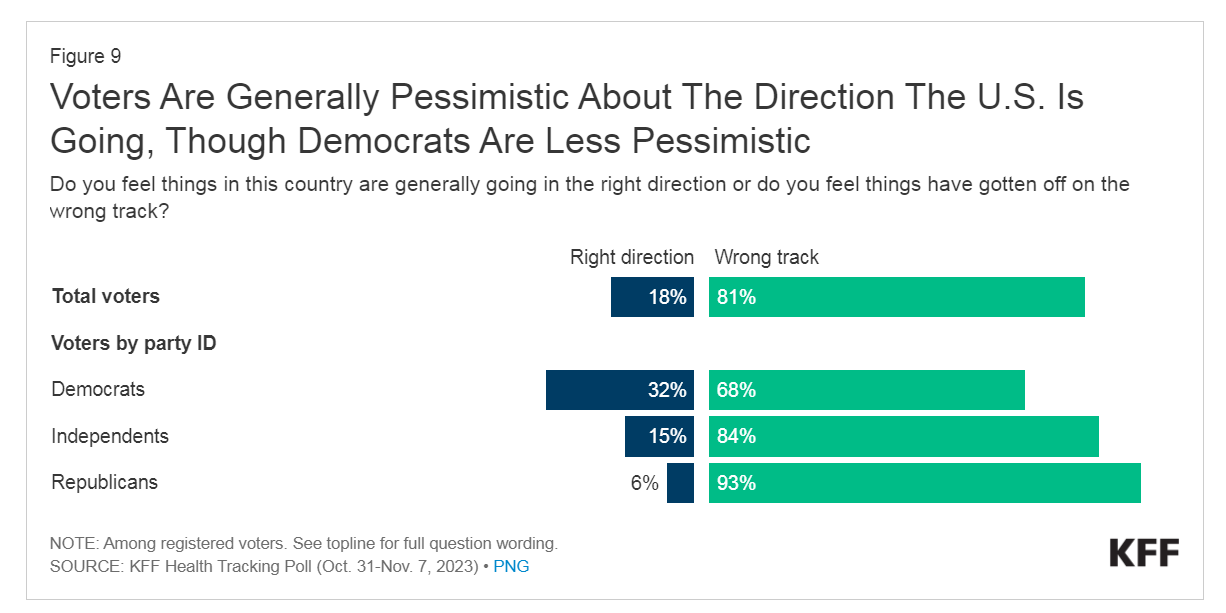Click the Independents 84% green bar

pyautogui.click(x=903, y=437)
